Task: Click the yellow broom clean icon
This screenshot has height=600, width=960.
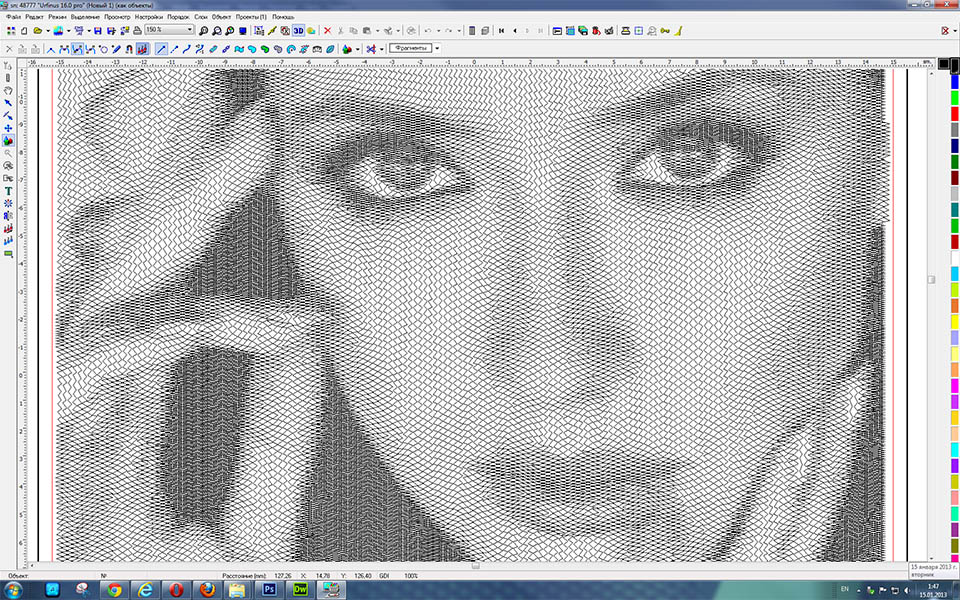Action: pos(678,31)
